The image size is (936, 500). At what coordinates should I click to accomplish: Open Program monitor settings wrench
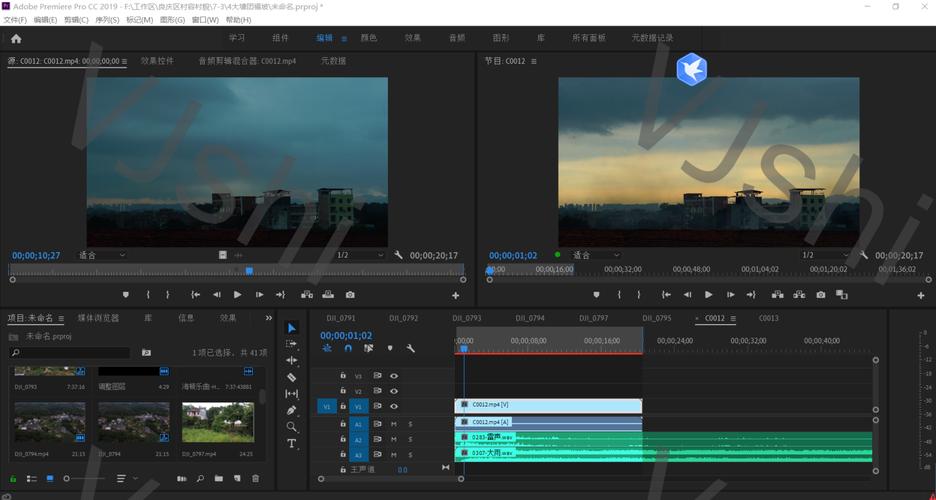tap(864, 255)
